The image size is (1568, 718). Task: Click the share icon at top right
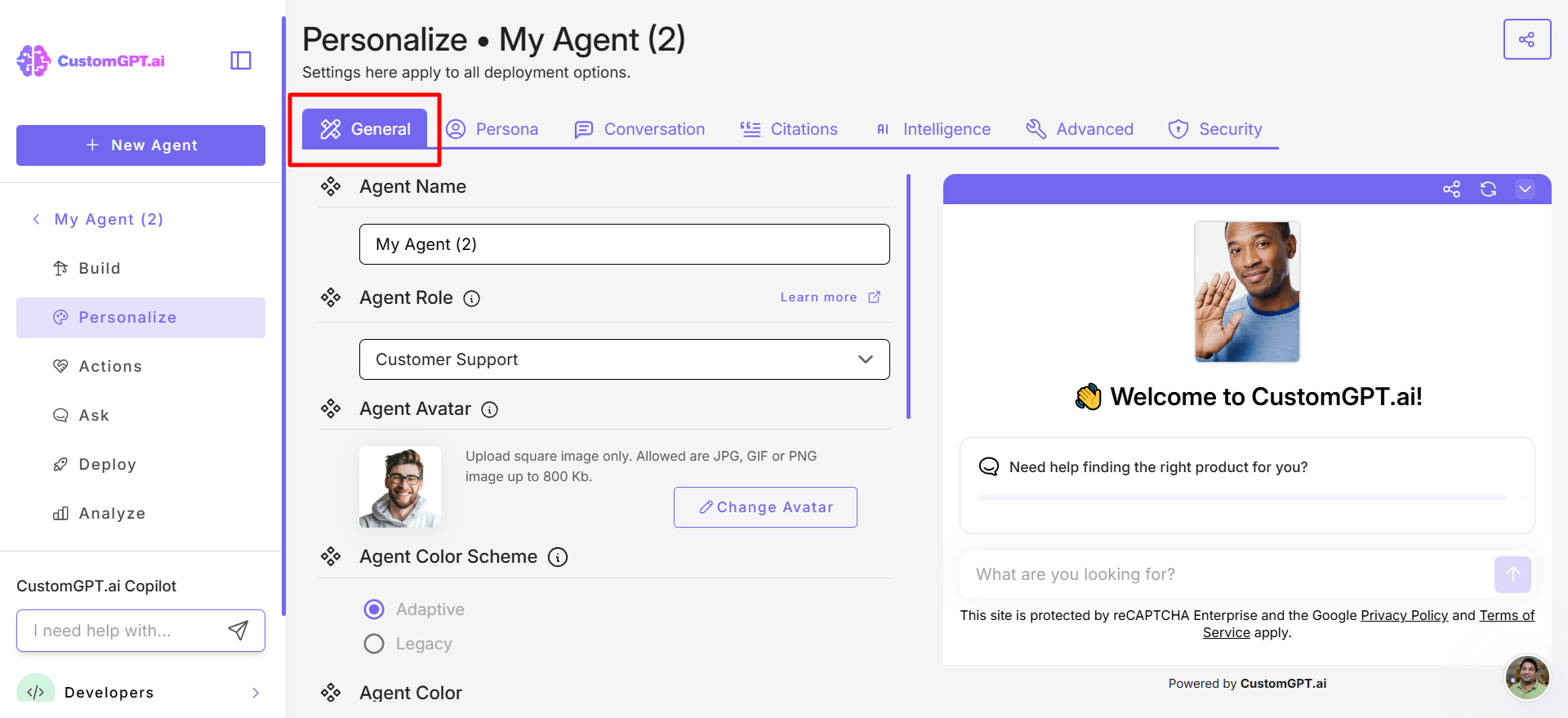(1527, 39)
